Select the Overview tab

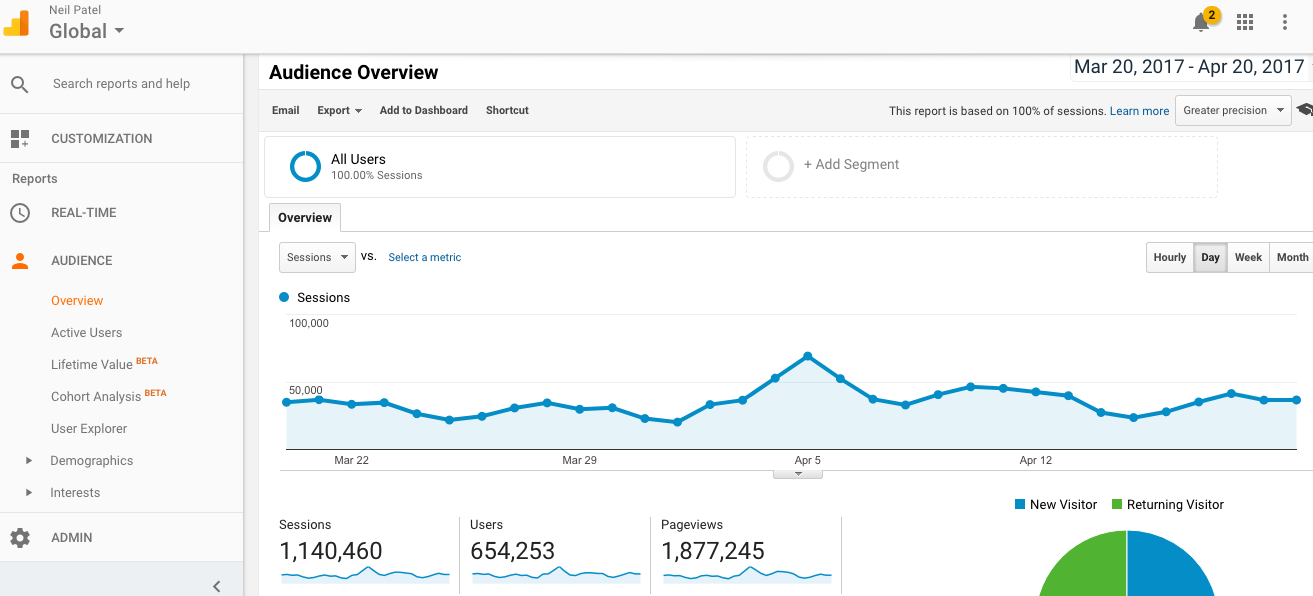(x=304, y=217)
